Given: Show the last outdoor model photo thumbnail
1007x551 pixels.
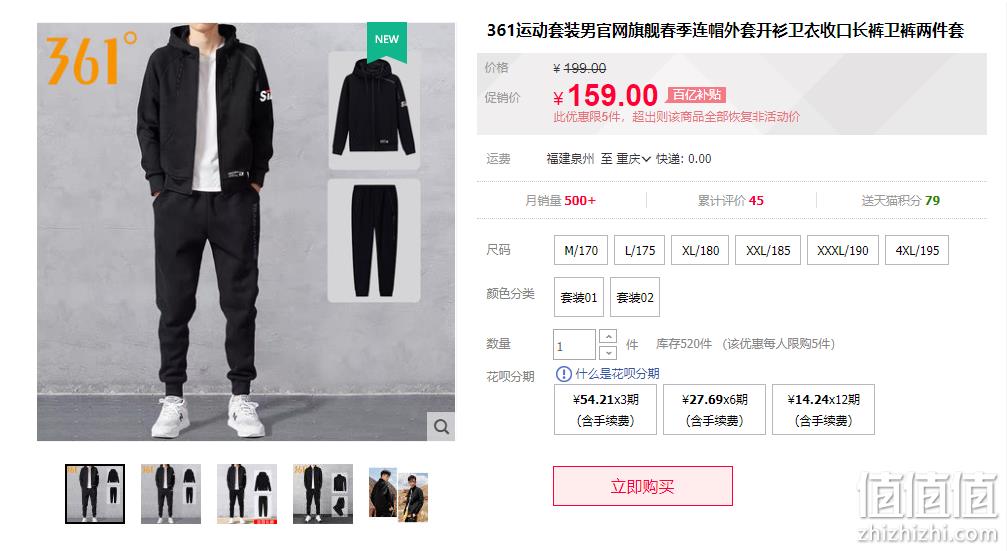Looking at the screenshot, I should (398, 494).
